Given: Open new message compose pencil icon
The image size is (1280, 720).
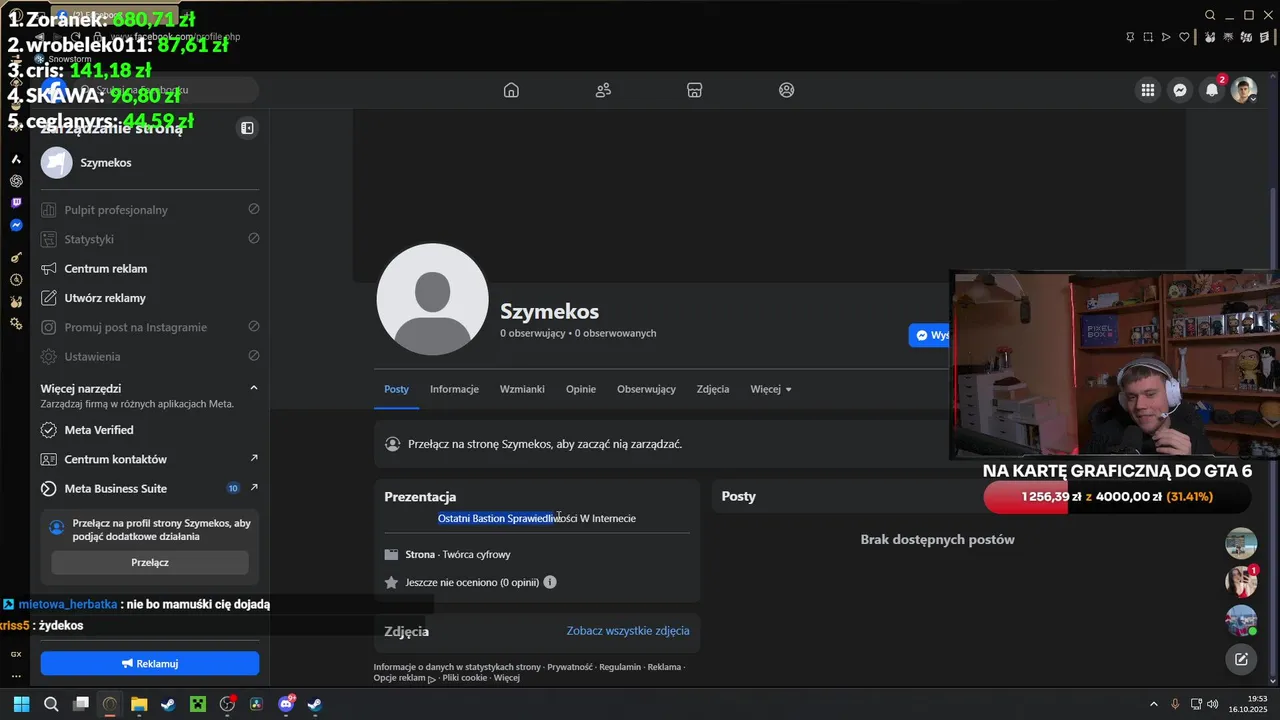Looking at the screenshot, I should (1241, 659).
